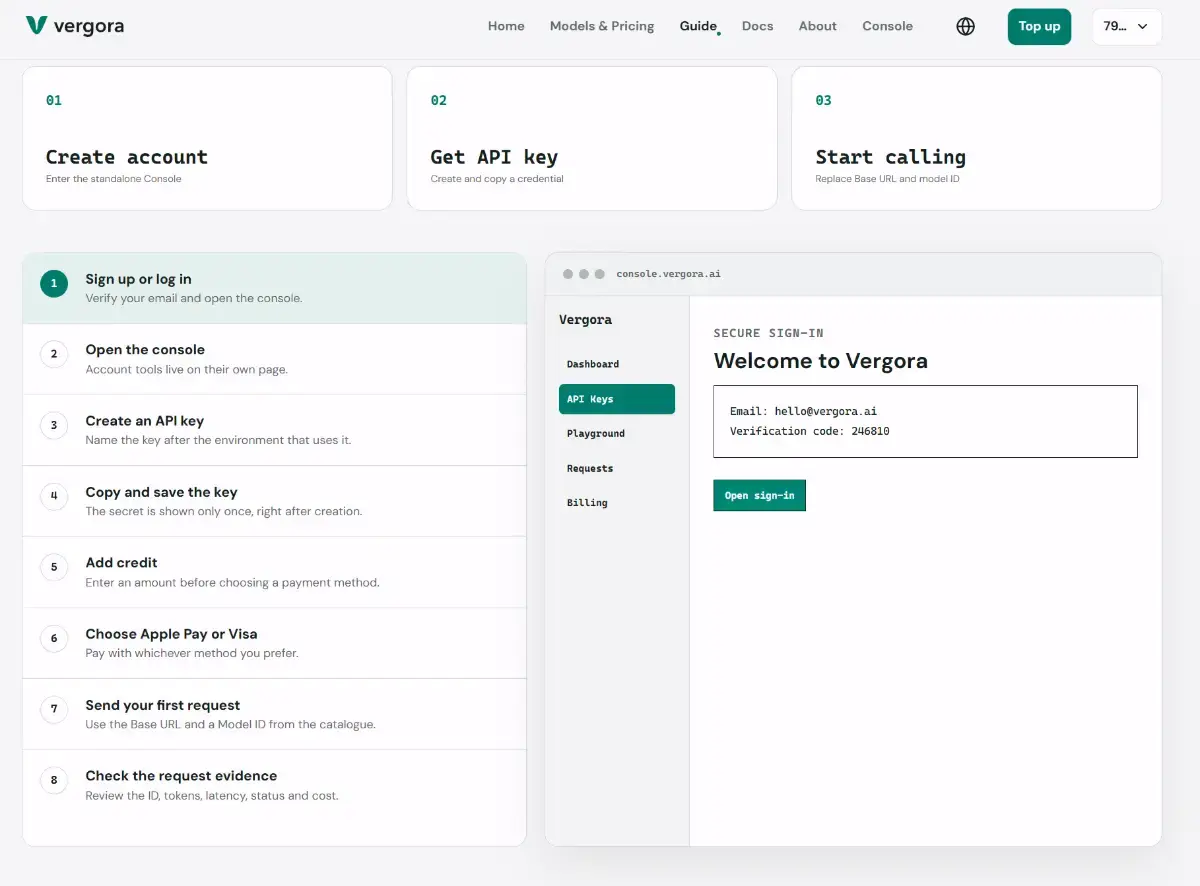Select step 4 Copy and save the key
Screen dimensions: 1200x886
pyautogui.click(x=274, y=501)
